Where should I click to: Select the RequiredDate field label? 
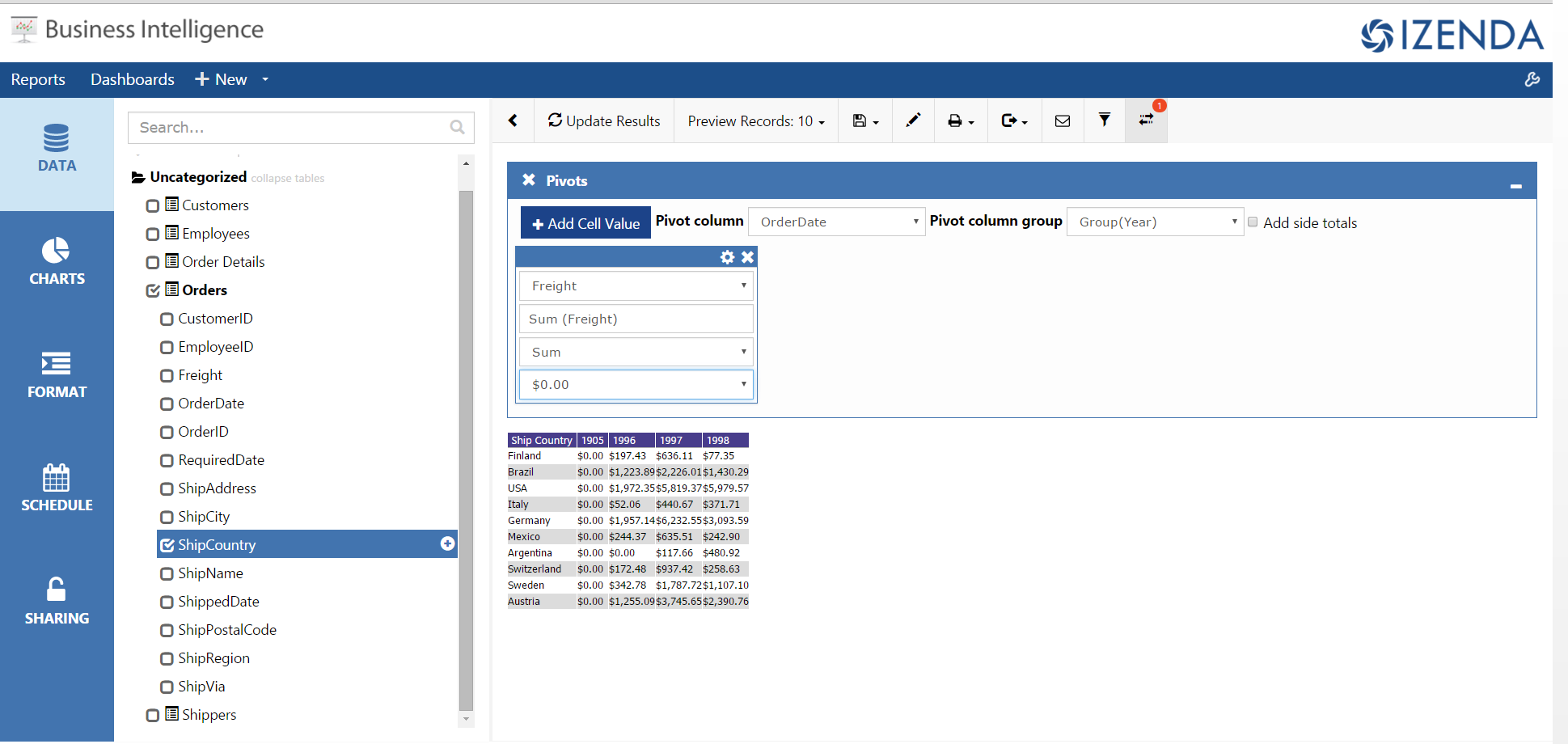pos(221,460)
